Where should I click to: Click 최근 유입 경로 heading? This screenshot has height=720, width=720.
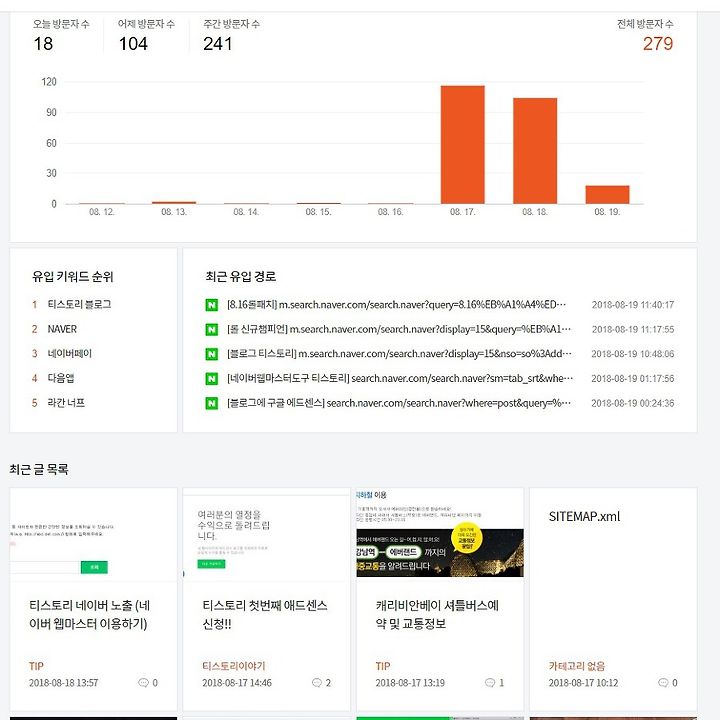[x=241, y=276]
